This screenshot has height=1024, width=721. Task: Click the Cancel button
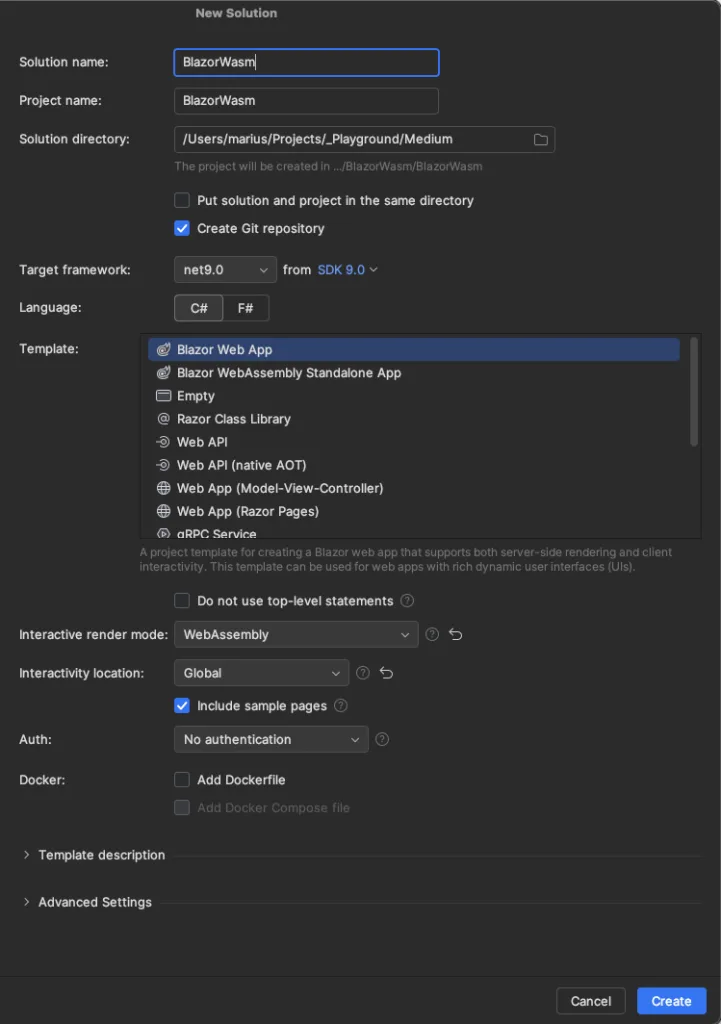[591, 1000]
